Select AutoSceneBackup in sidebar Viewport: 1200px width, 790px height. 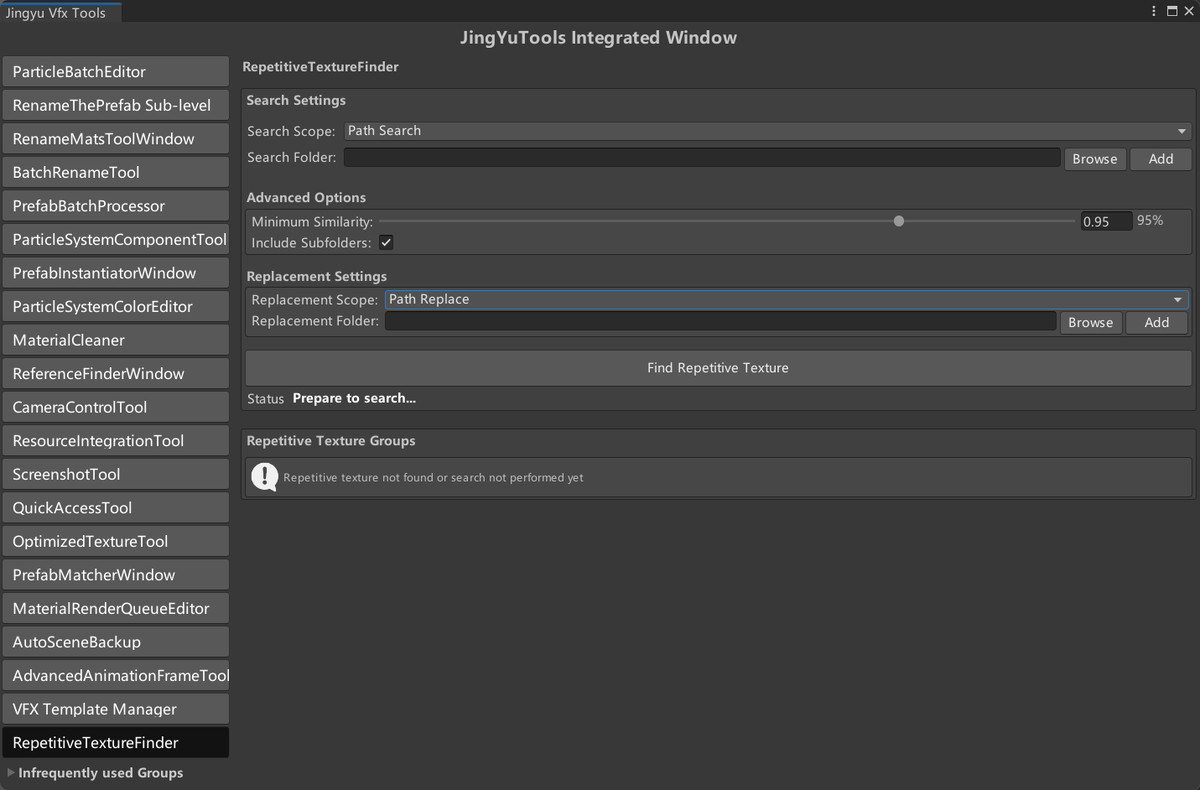115,642
